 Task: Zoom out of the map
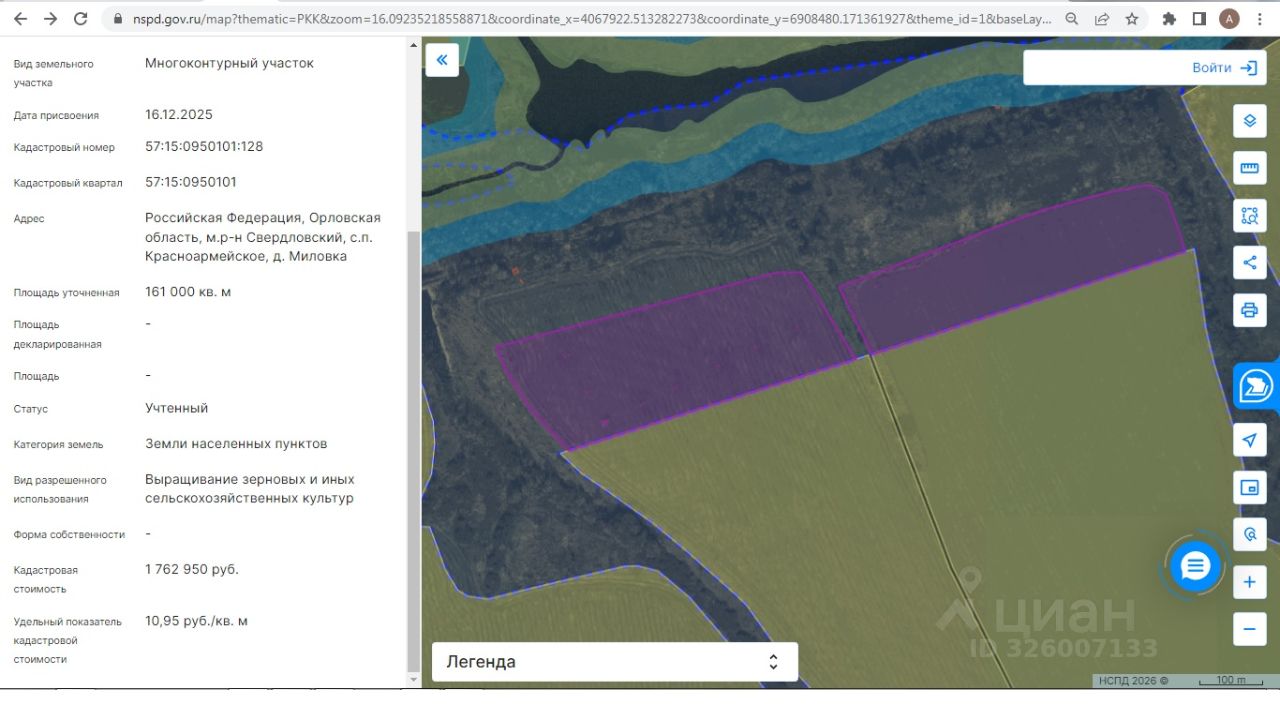[x=1249, y=629]
